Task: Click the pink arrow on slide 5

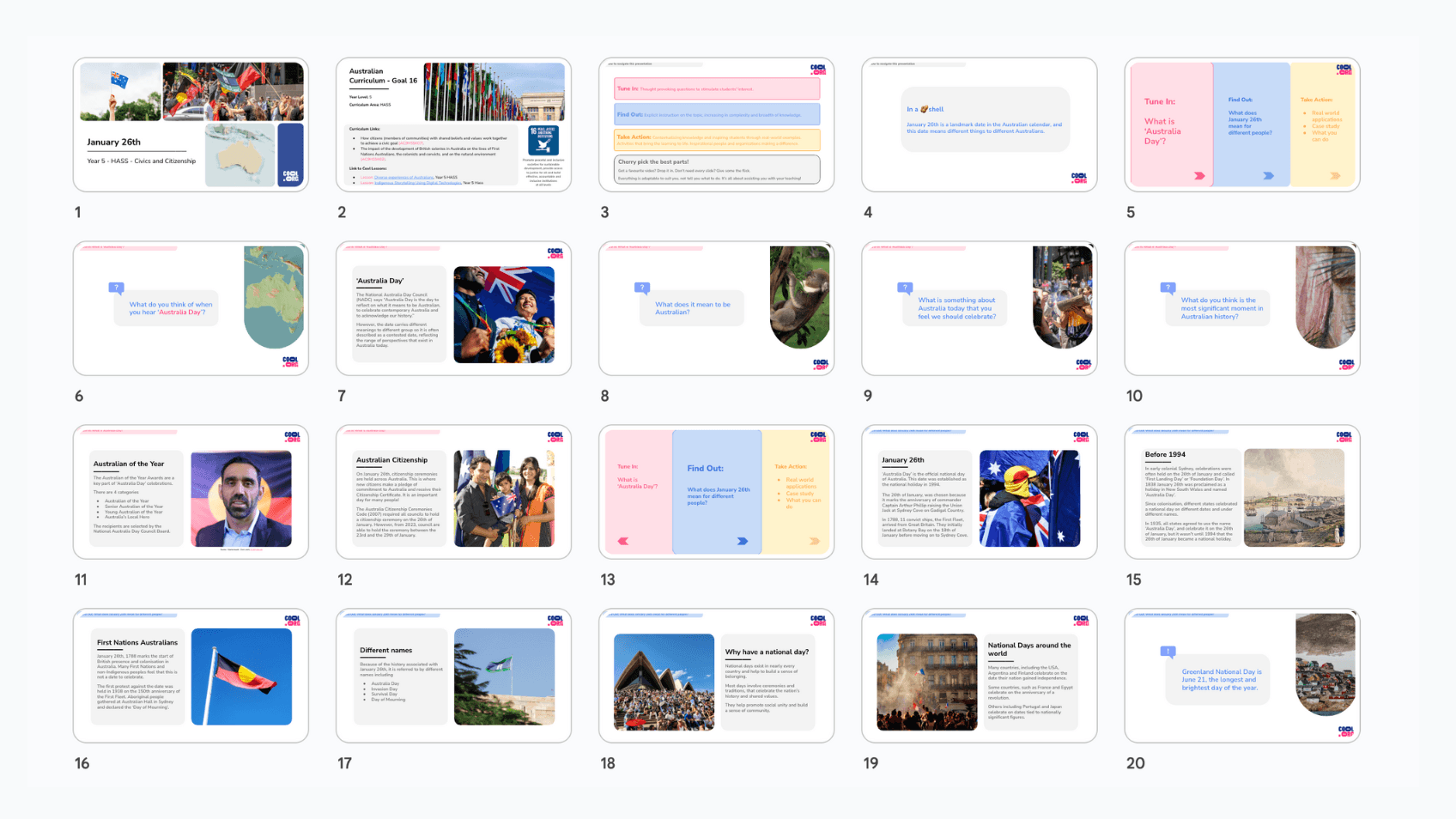Action: click(1199, 176)
